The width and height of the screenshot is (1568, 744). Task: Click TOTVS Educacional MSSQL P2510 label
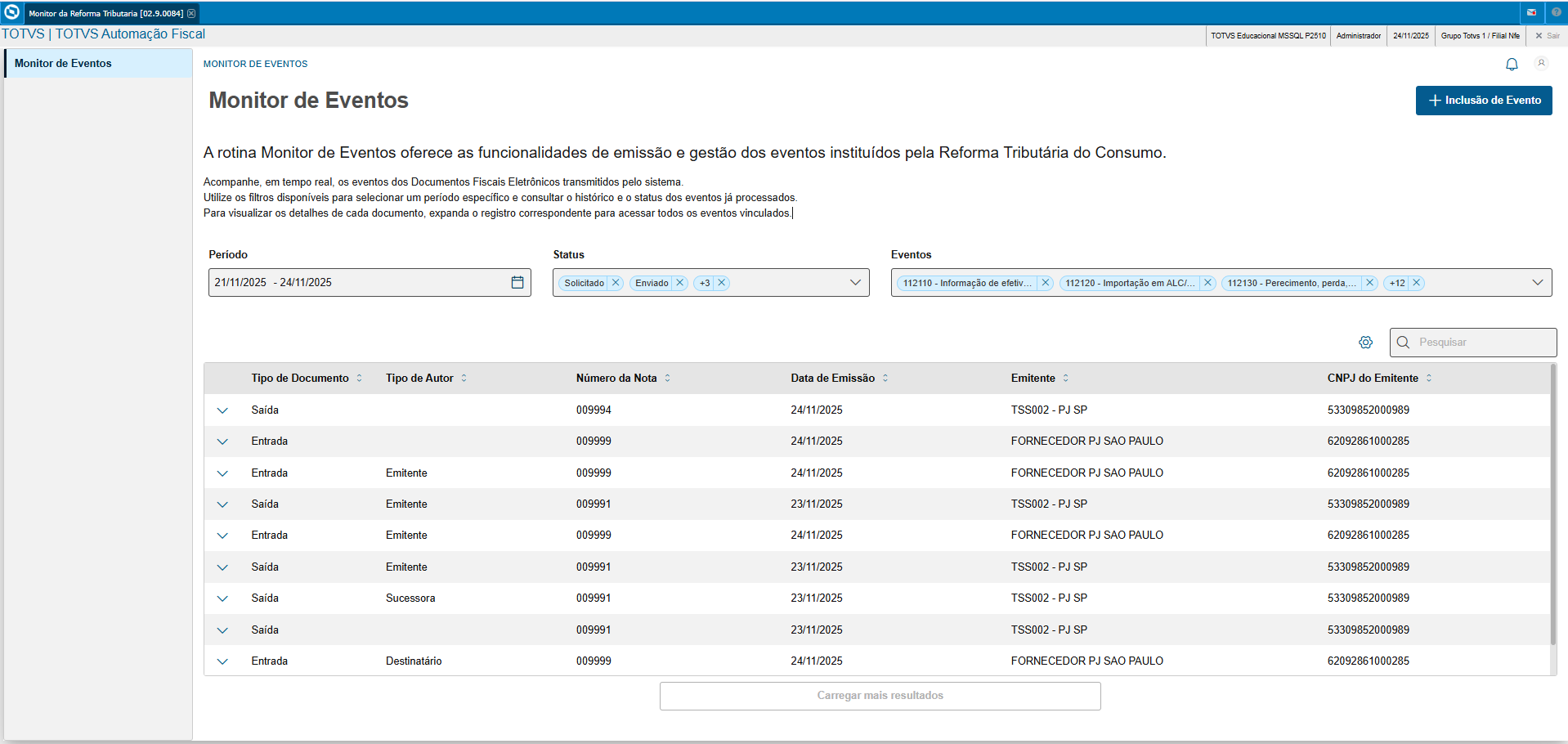[x=1268, y=36]
